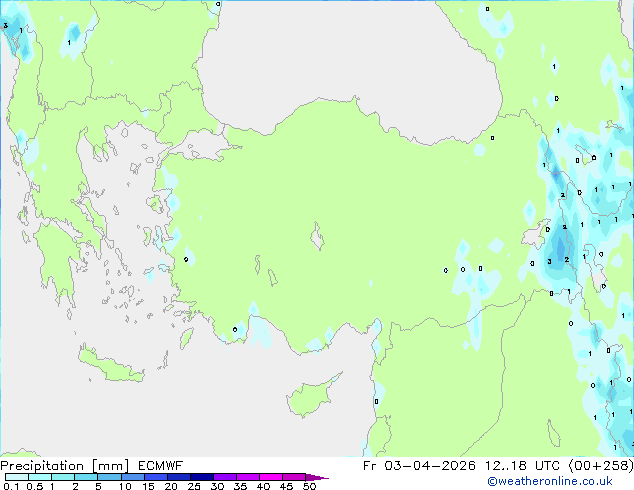Click the 35–40 mm purple legend swatch
634x490 pixels.
247,477
